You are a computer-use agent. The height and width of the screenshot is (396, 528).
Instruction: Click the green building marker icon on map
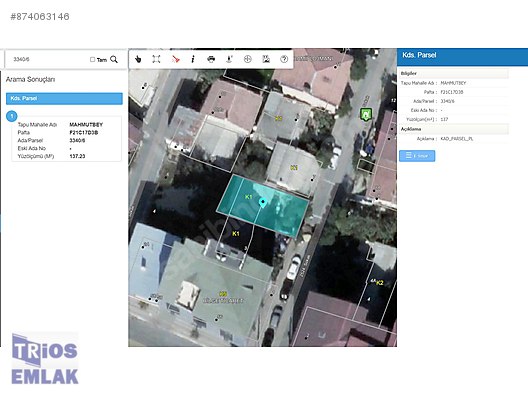click(x=366, y=114)
